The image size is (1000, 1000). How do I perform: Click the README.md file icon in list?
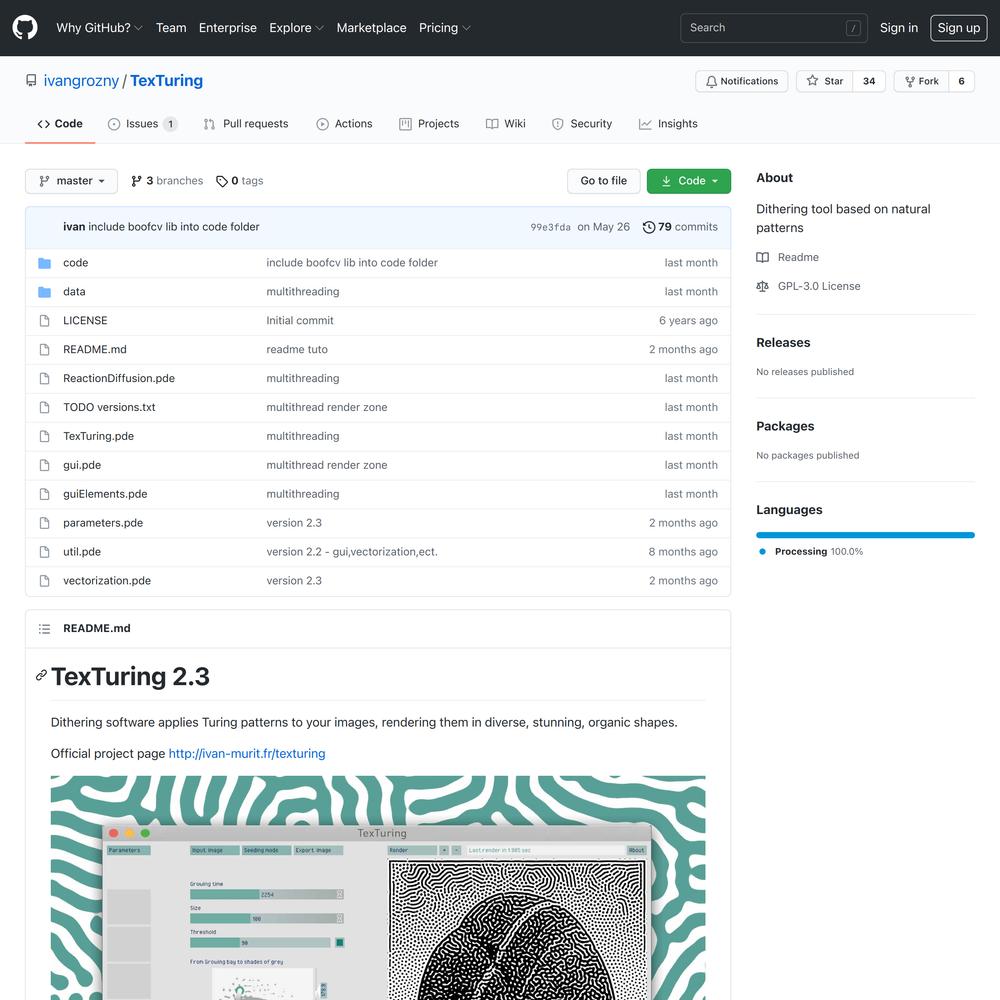[x=44, y=349]
